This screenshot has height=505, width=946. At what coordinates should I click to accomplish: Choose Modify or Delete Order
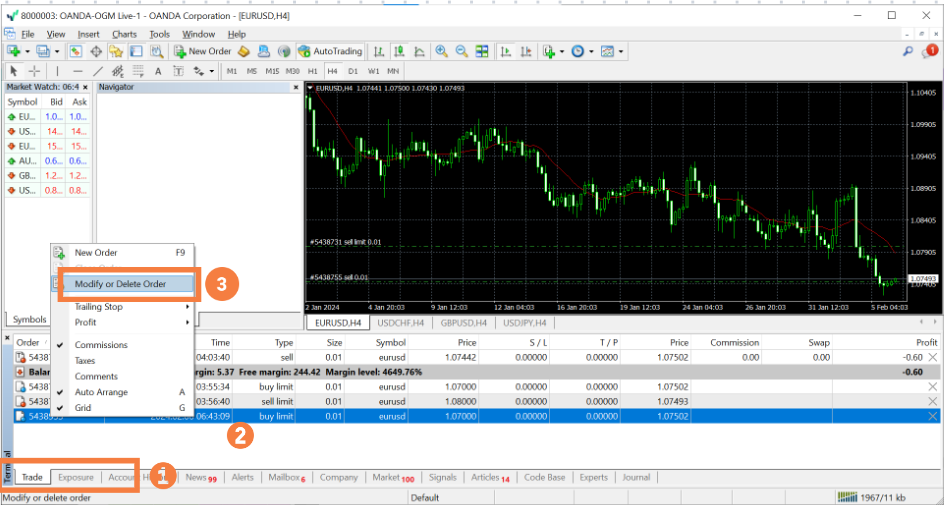120,284
